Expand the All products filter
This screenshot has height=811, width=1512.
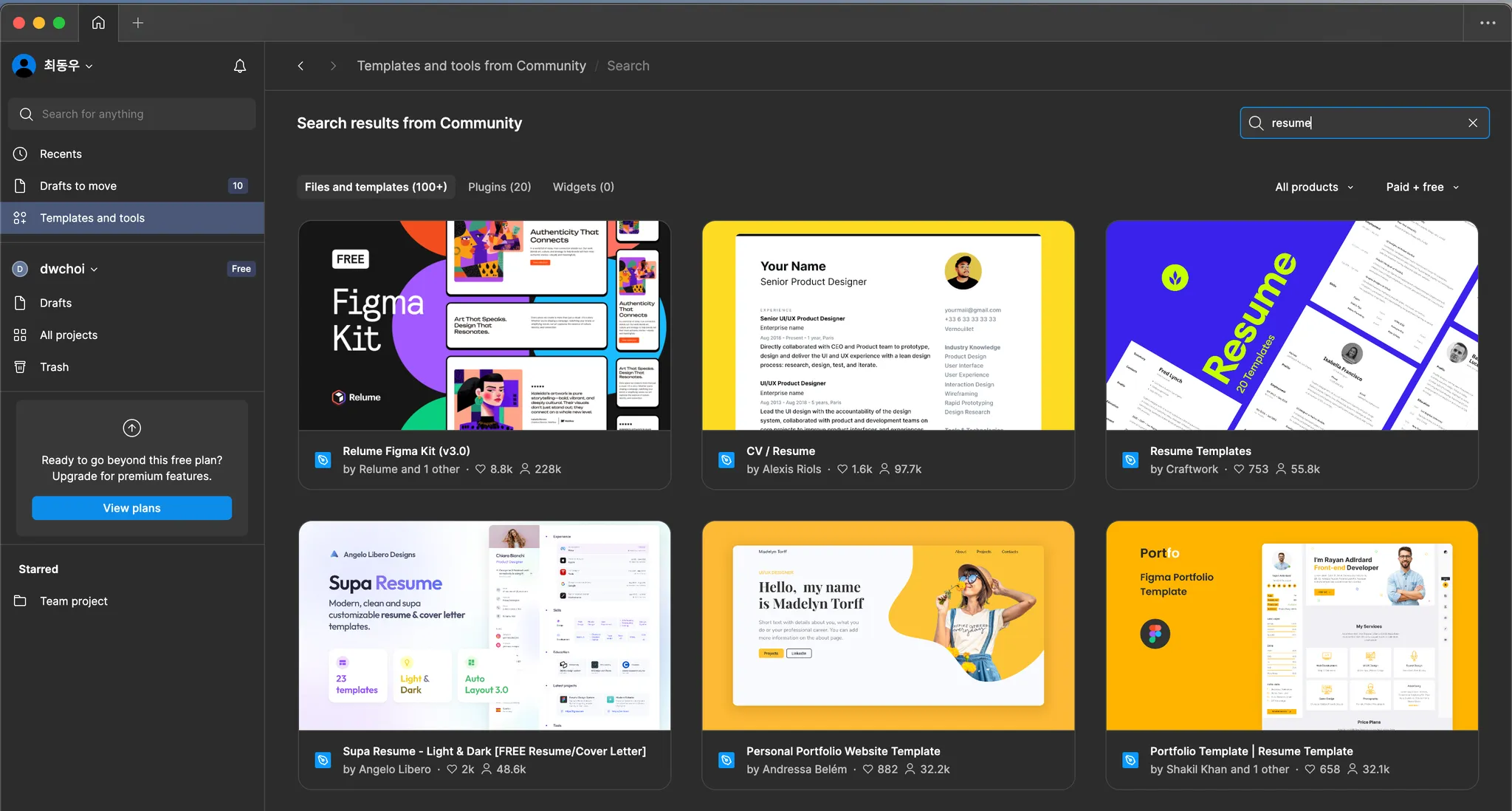coord(1313,187)
